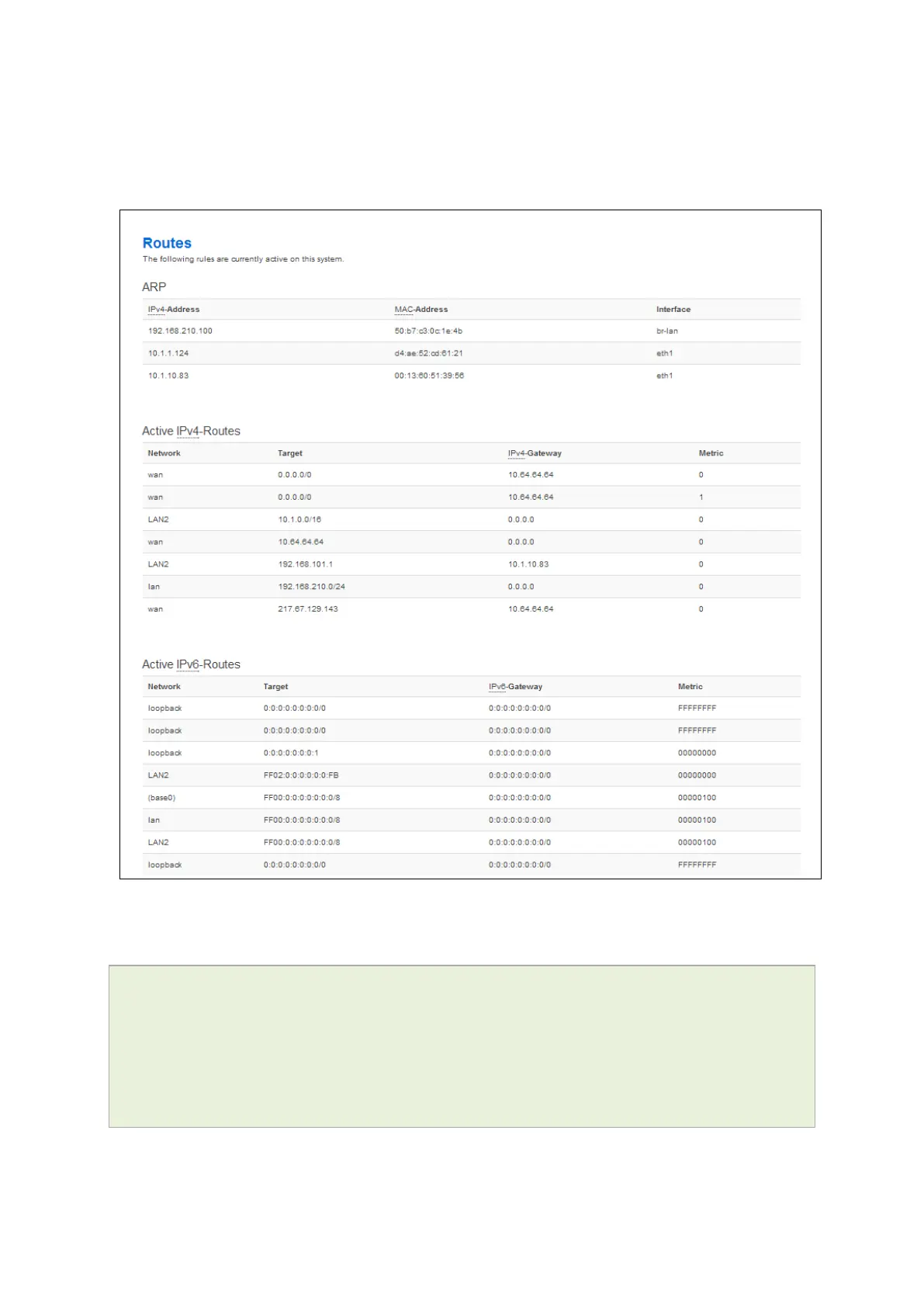Screen dimensions: 924x1307
Task: Select MAC address d4:ae:52:cd:61:21
Action: [x=428, y=353]
